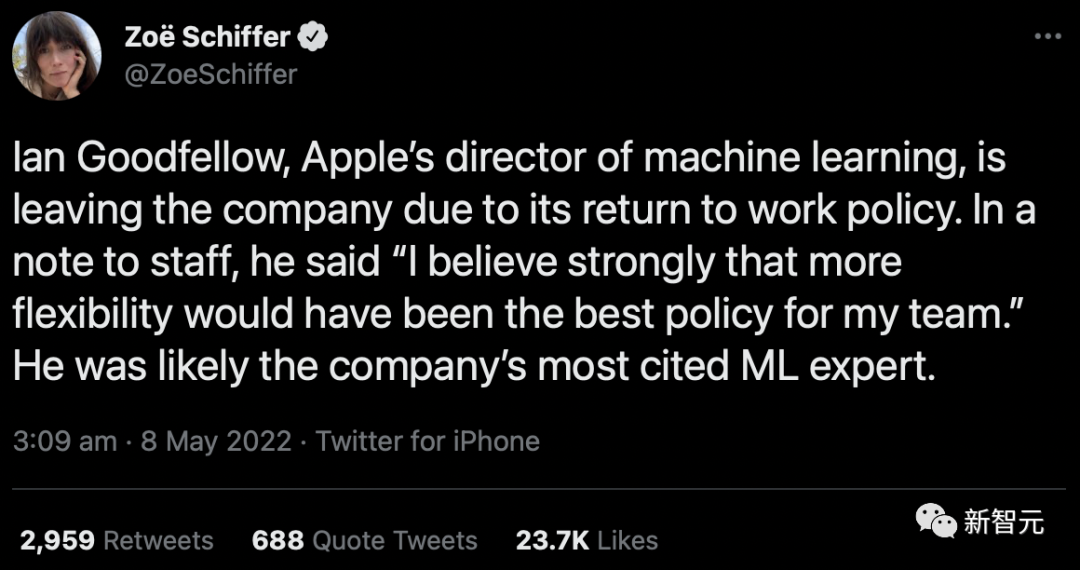Click the 新智元 watermark text
This screenshot has height=570, width=1080.
(1003, 522)
